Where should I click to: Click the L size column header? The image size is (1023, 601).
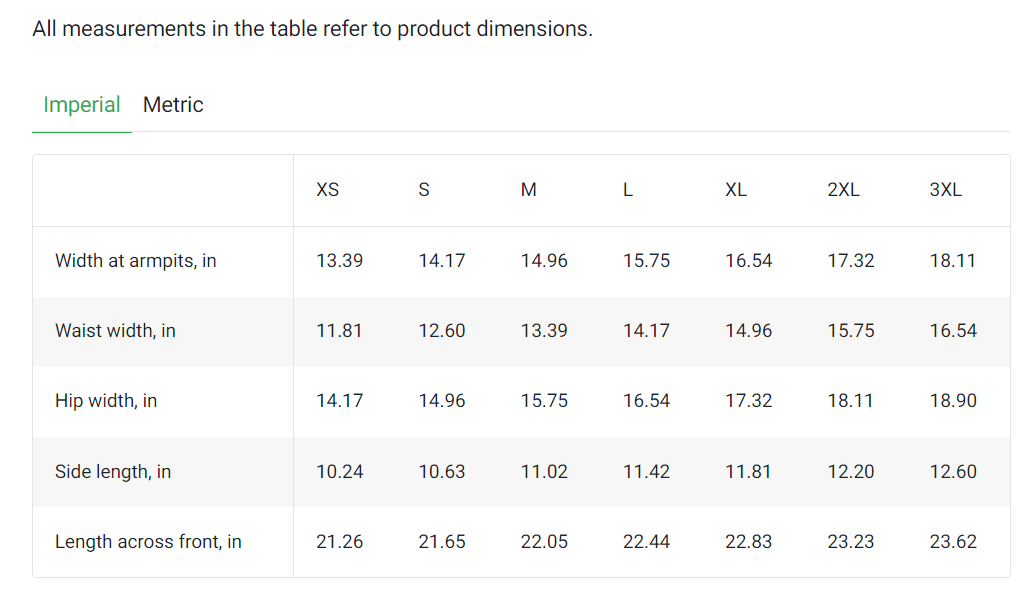tap(628, 190)
